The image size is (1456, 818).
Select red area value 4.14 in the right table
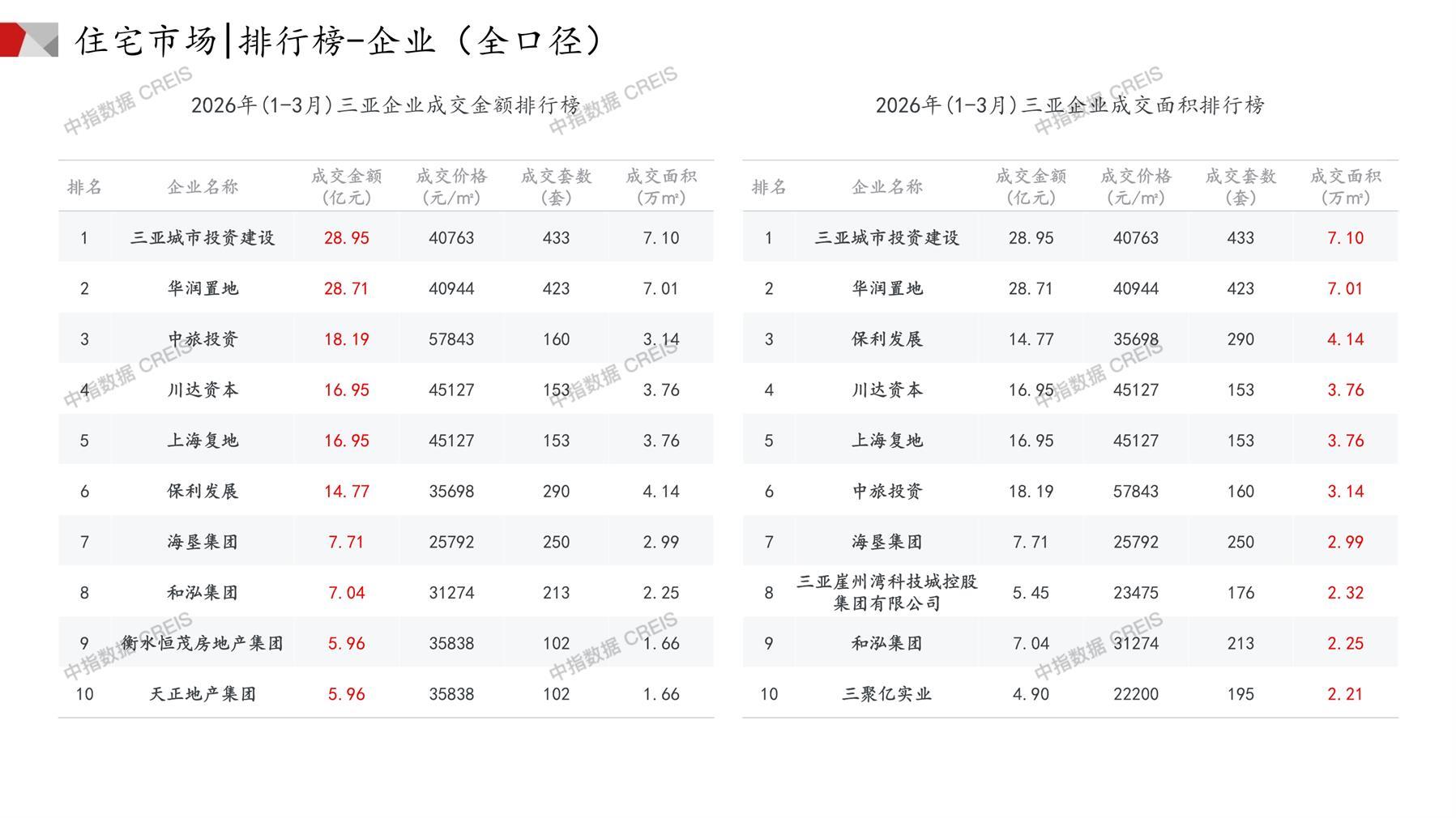pyautogui.click(x=1345, y=339)
